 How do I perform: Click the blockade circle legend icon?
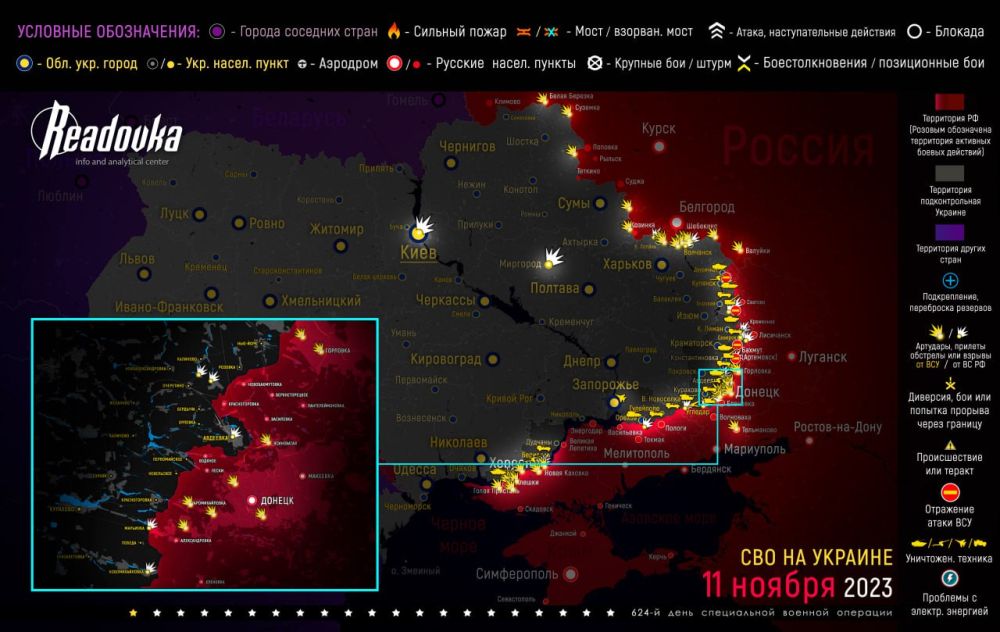click(914, 31)
